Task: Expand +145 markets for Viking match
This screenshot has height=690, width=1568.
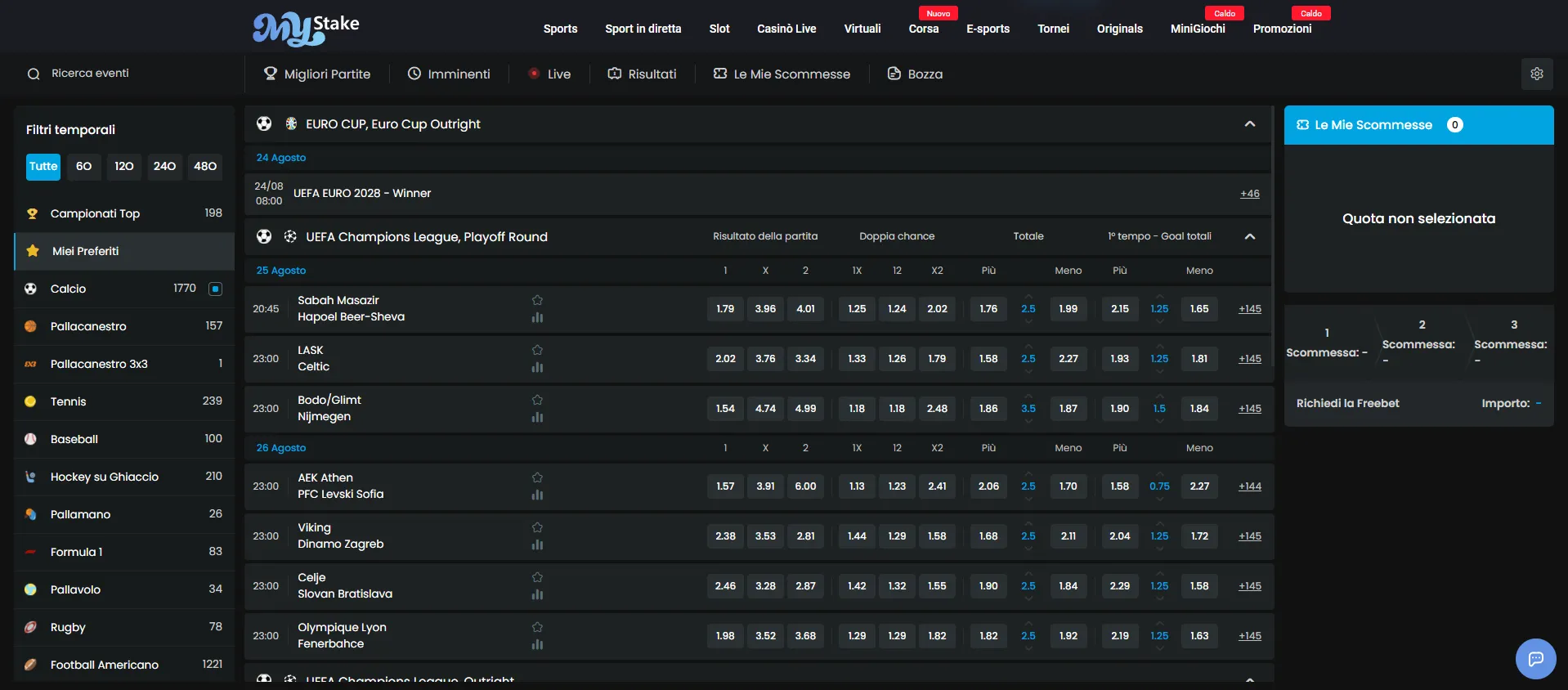Action: tap(1250, 536)
